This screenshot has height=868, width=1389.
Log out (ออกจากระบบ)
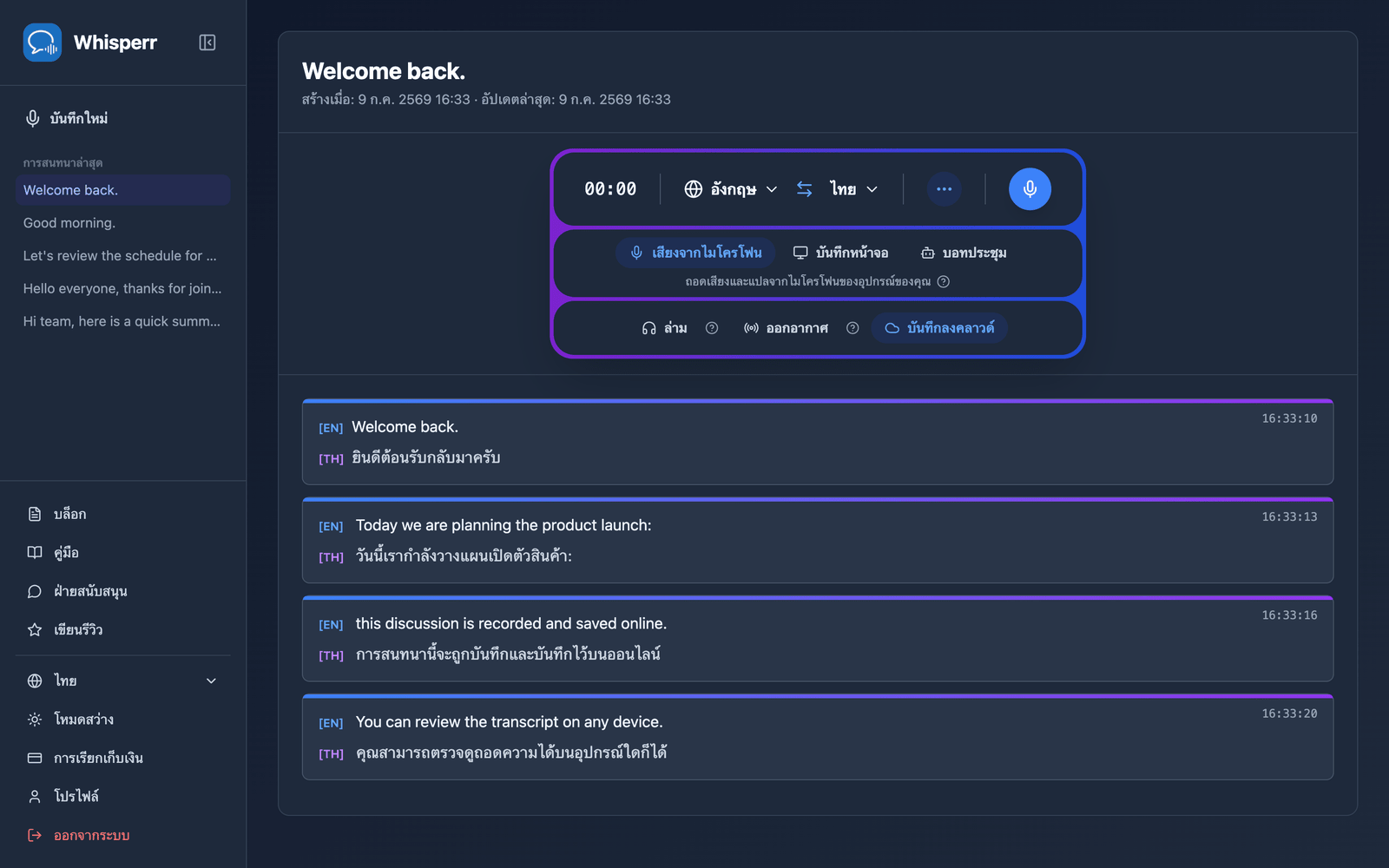tap(122, 835)
